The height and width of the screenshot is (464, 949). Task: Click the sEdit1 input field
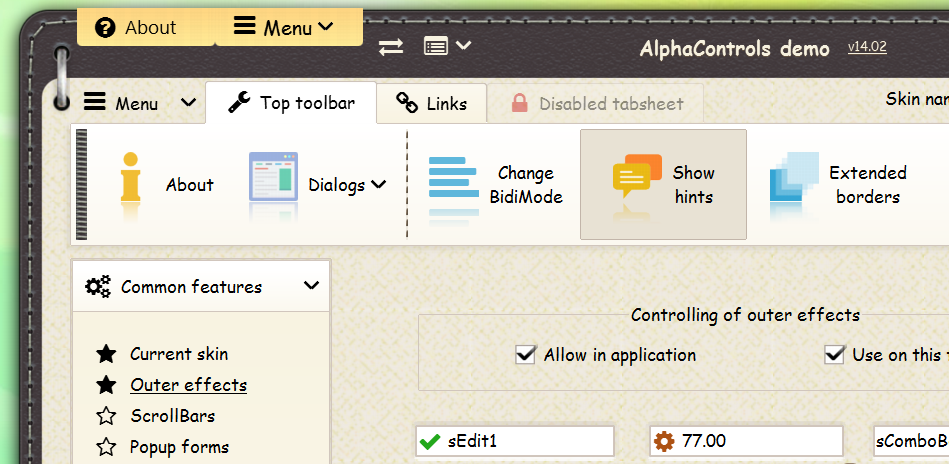tap(514, 441)
